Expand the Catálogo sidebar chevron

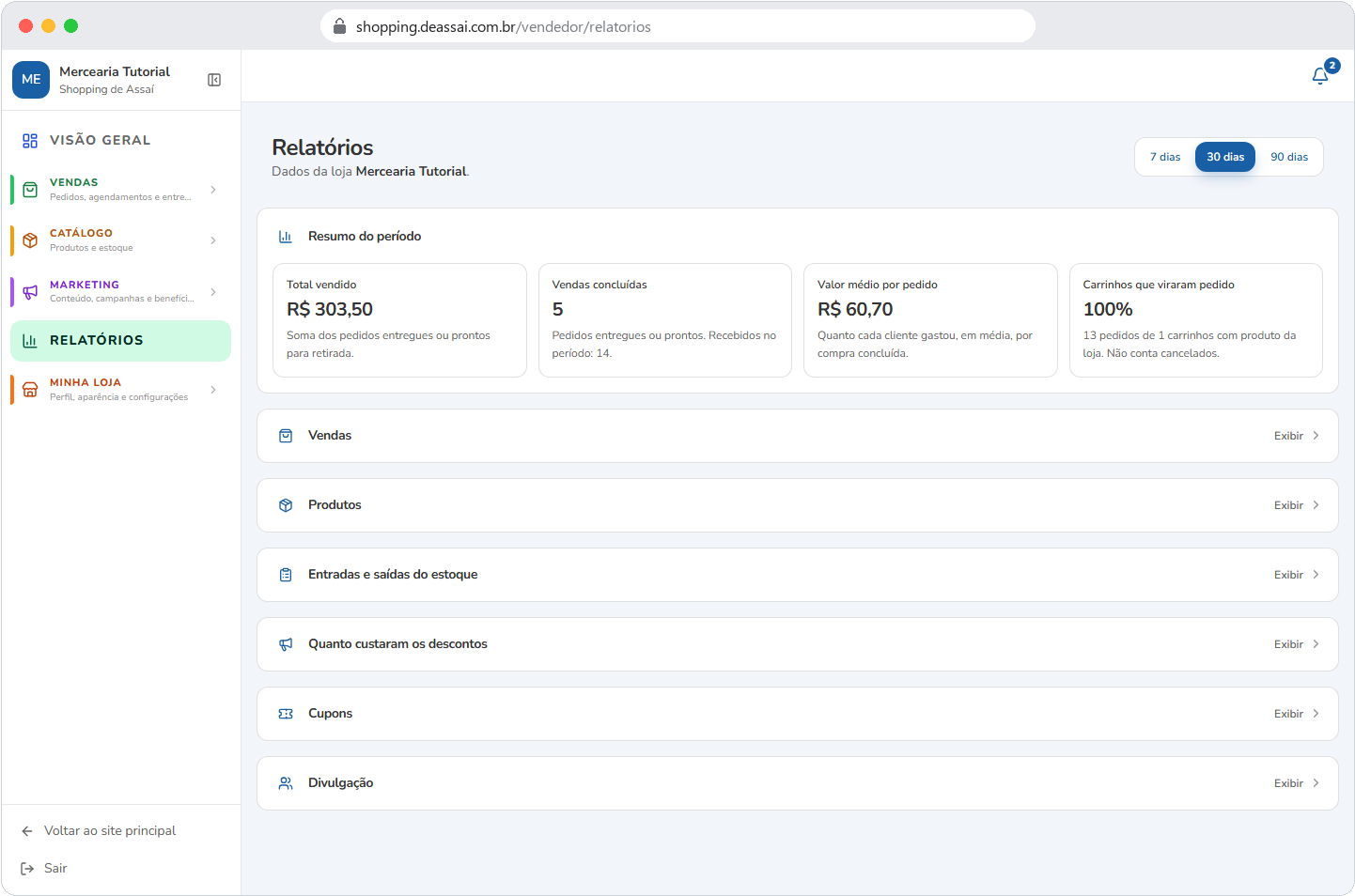click(x=213, y=240)
